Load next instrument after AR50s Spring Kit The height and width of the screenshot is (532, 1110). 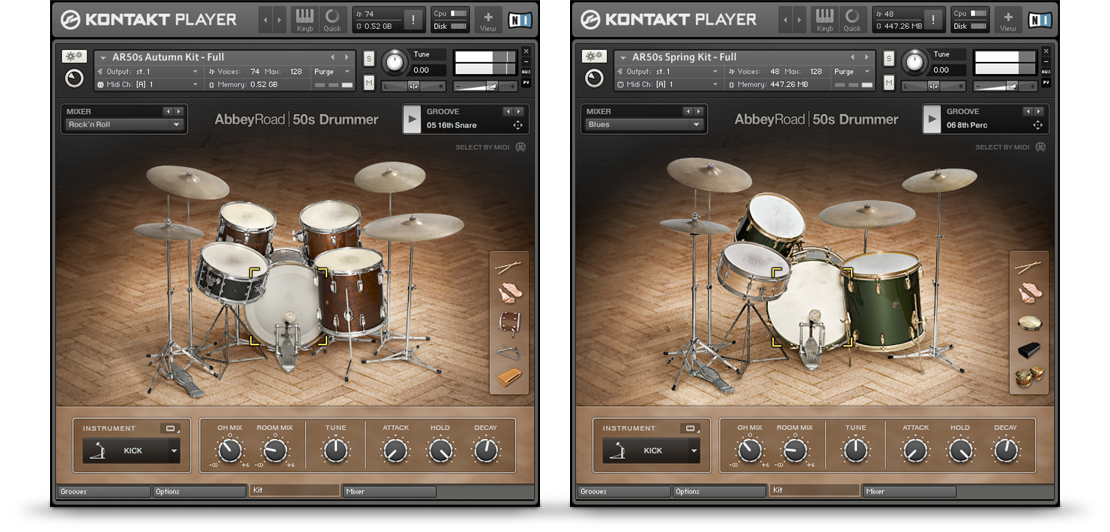866,57
